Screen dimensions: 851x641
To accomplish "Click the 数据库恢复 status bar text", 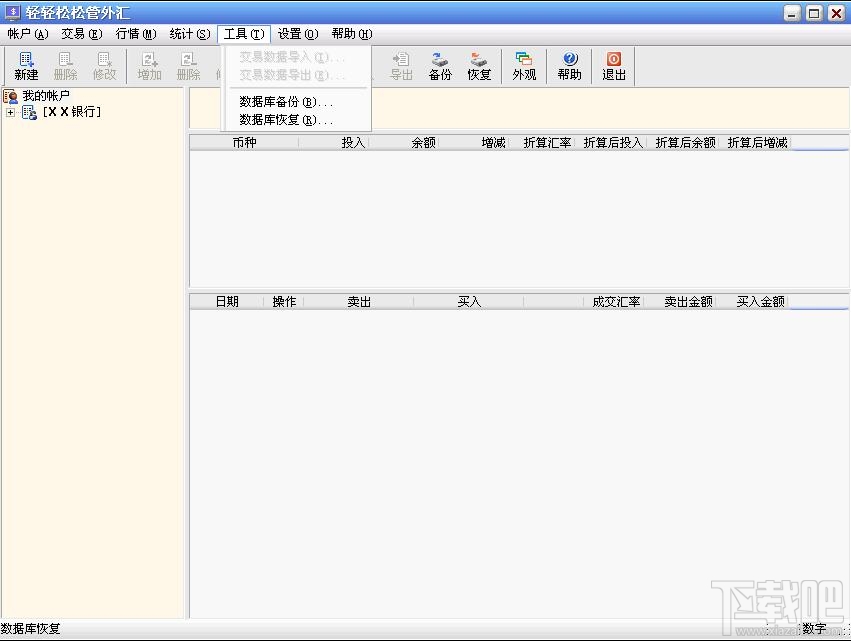I will point(30,629).
